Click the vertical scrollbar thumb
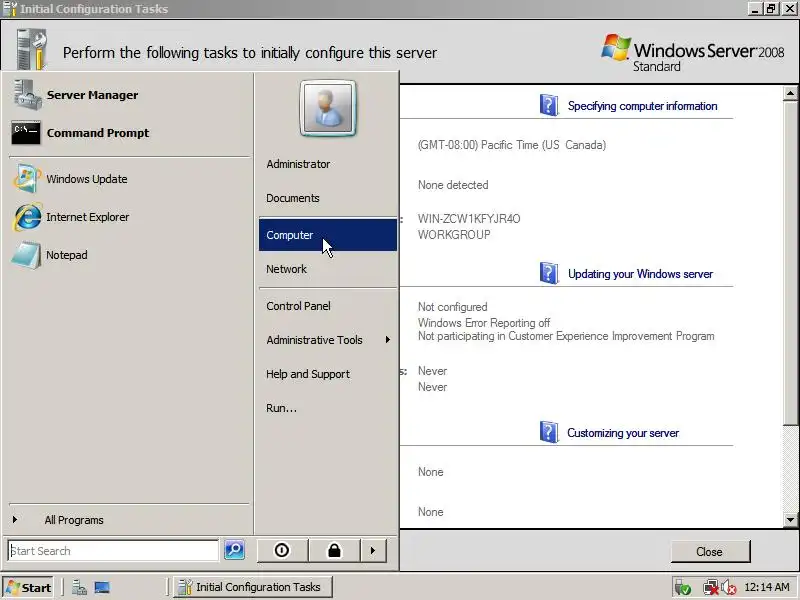800x600 pixels. click(x=790, y=262)
